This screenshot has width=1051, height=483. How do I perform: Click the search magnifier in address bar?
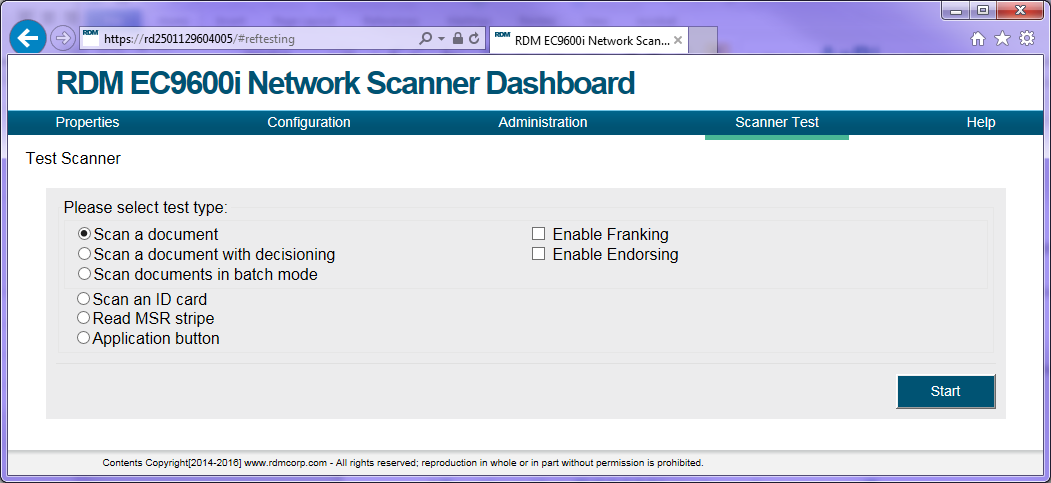click(x=425, y=39)
